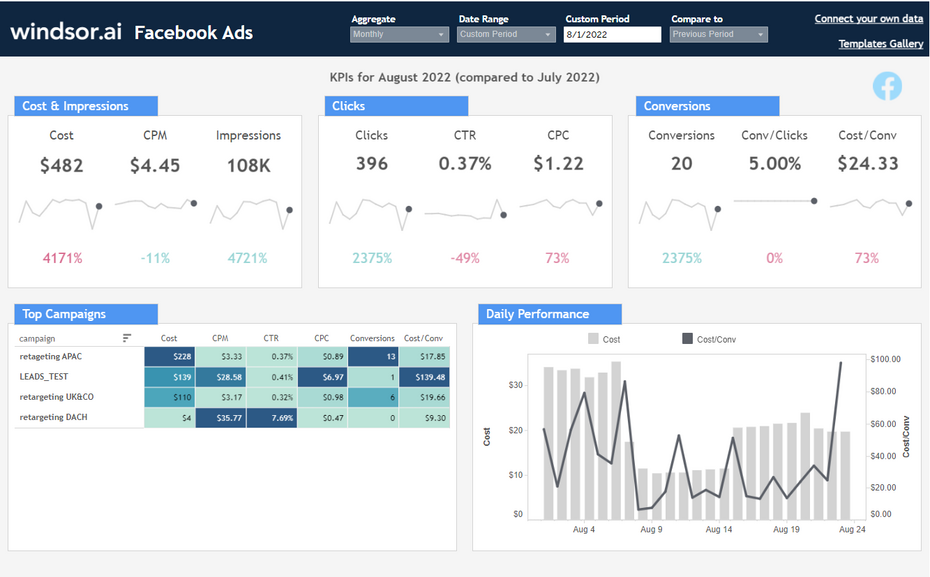
Task: Click the $9.30 Cost/Conv cell
Action: tap(424, 417)
